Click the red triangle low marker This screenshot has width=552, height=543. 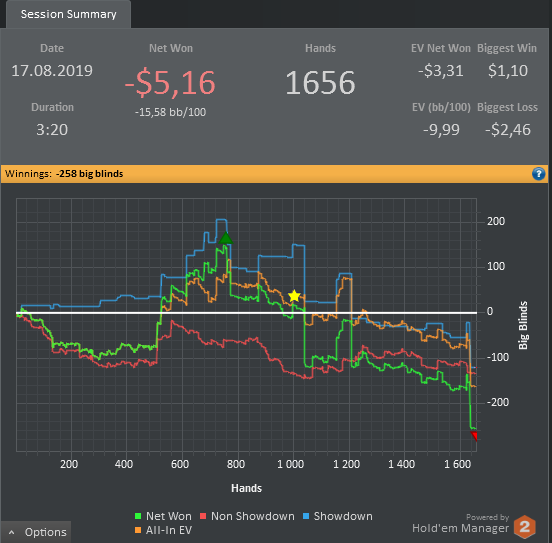click(474, 436)
